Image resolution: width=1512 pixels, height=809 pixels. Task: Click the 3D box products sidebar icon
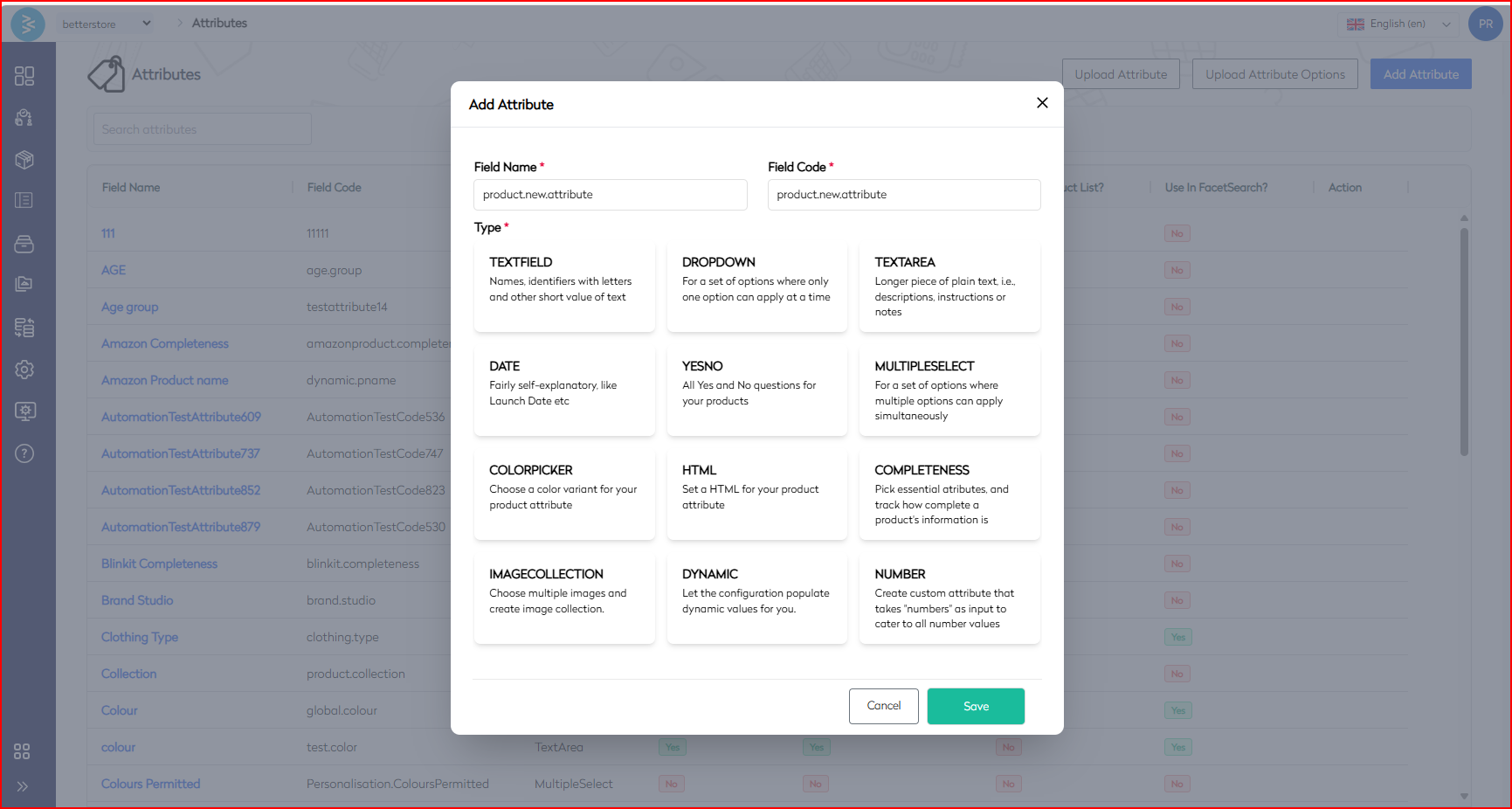point(24,160)
